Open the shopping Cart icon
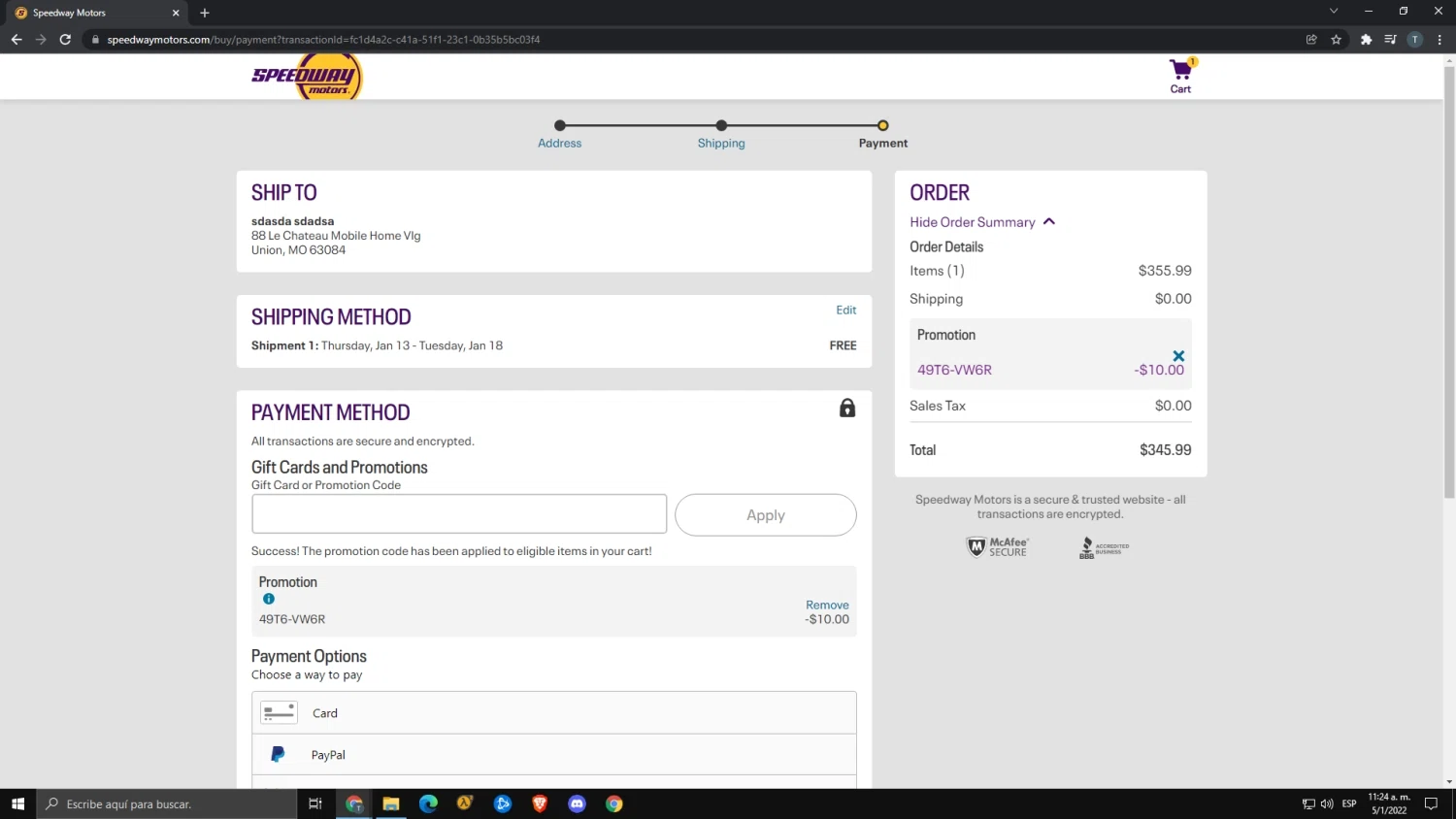Viewport: 1456px width, 819px height. [x=1180, y=76]
